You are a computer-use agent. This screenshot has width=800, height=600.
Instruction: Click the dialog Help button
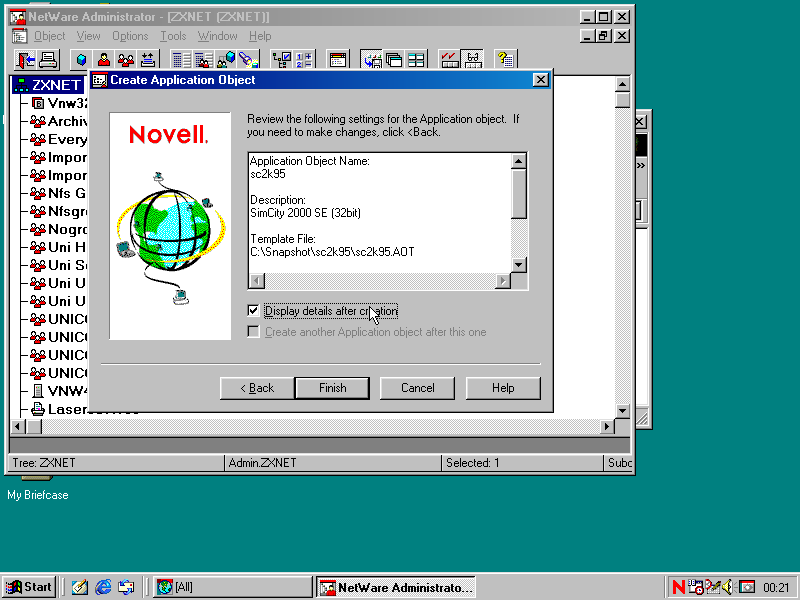pyautogui.click(x=503, y=388)
